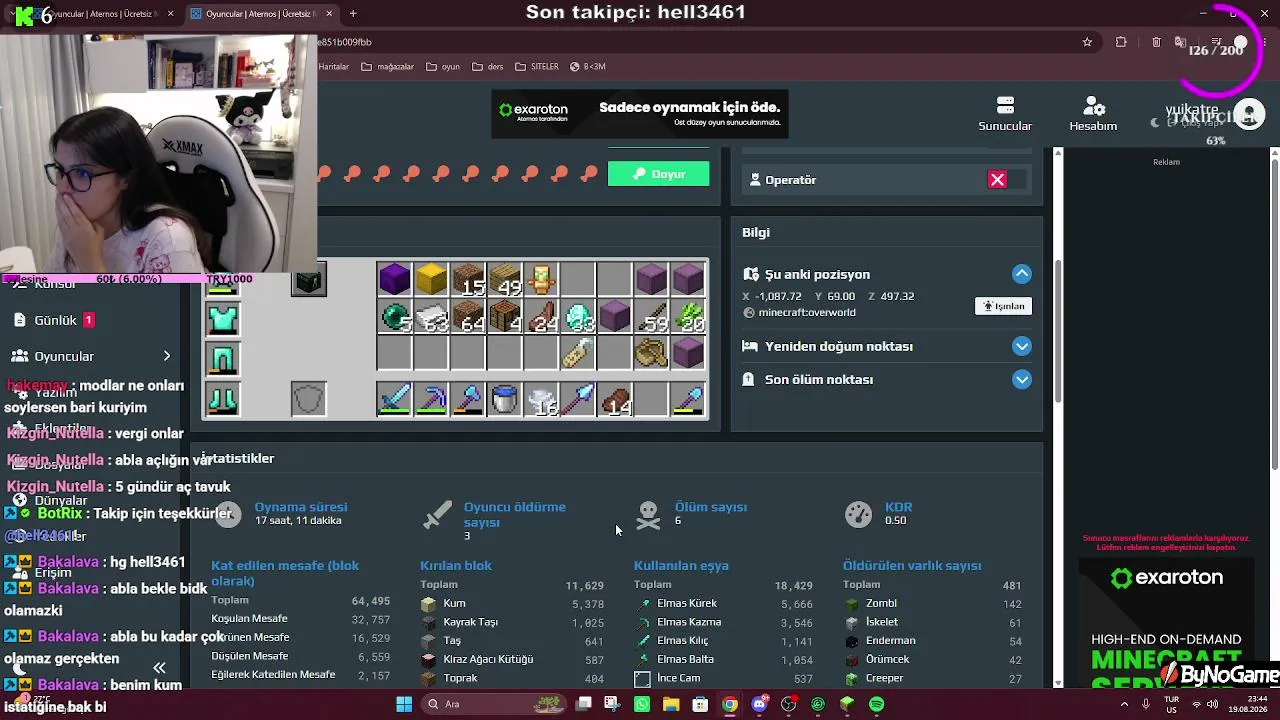
Task: Select the trident hotbar slot
Action: (x=579, y=398)
